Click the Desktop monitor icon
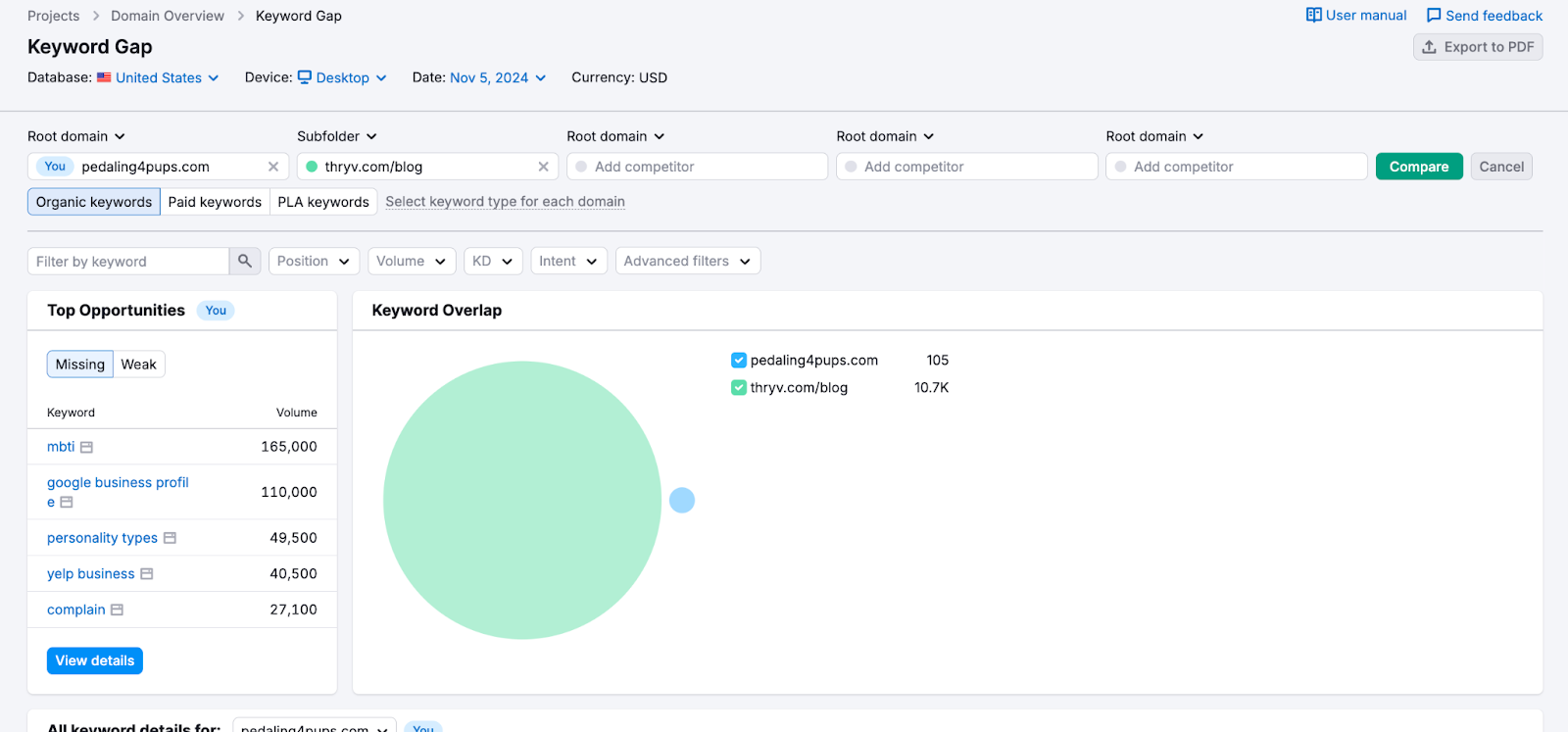Screen dimensions: 1568x732 pyautogui.click(x=305, y=76)
